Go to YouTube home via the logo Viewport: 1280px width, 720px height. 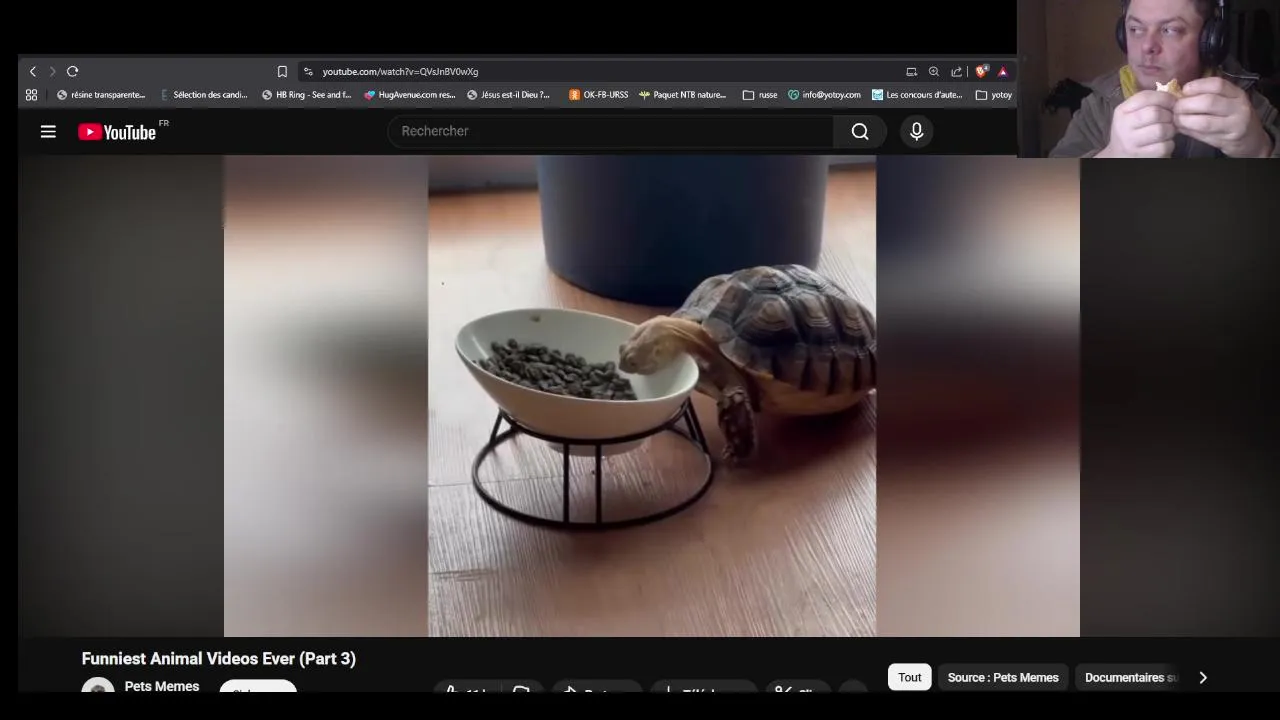click(x=118, y=132)
